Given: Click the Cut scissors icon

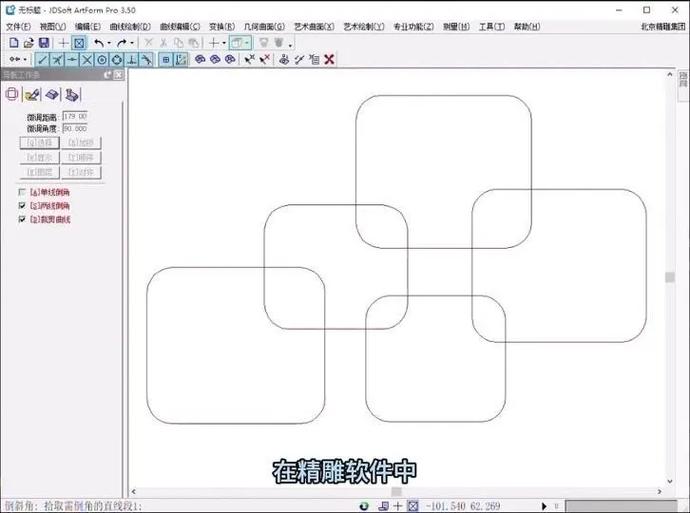Looking at the screenshot, I should pos(163,43).
